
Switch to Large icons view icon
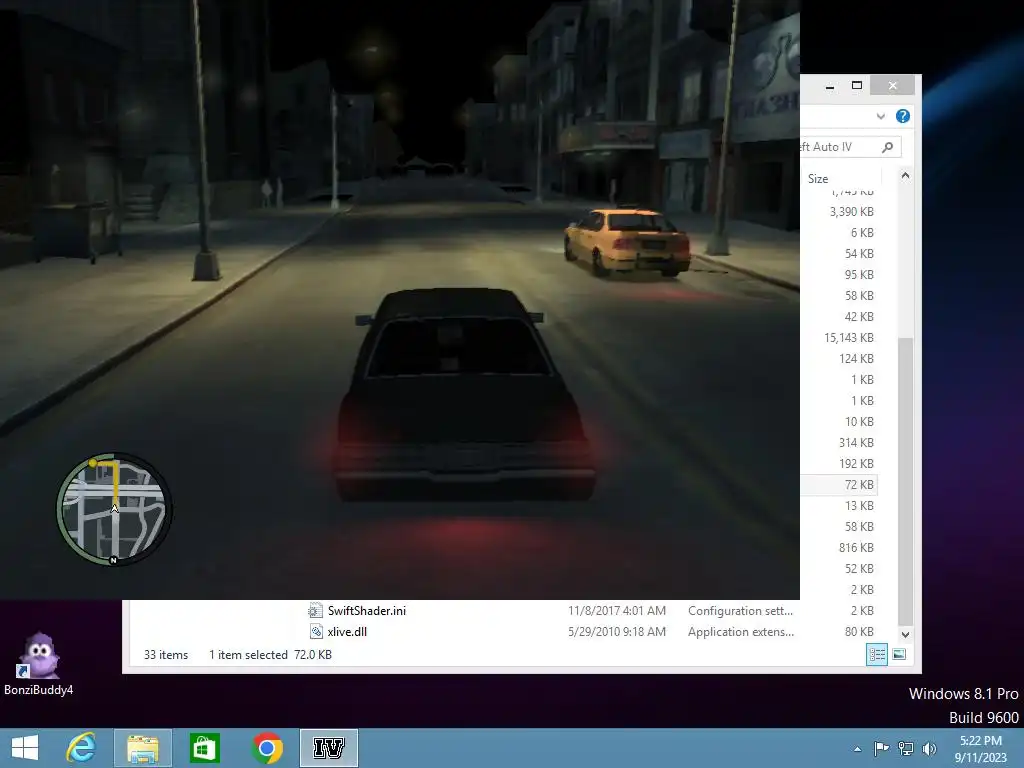tap(899, 654)
